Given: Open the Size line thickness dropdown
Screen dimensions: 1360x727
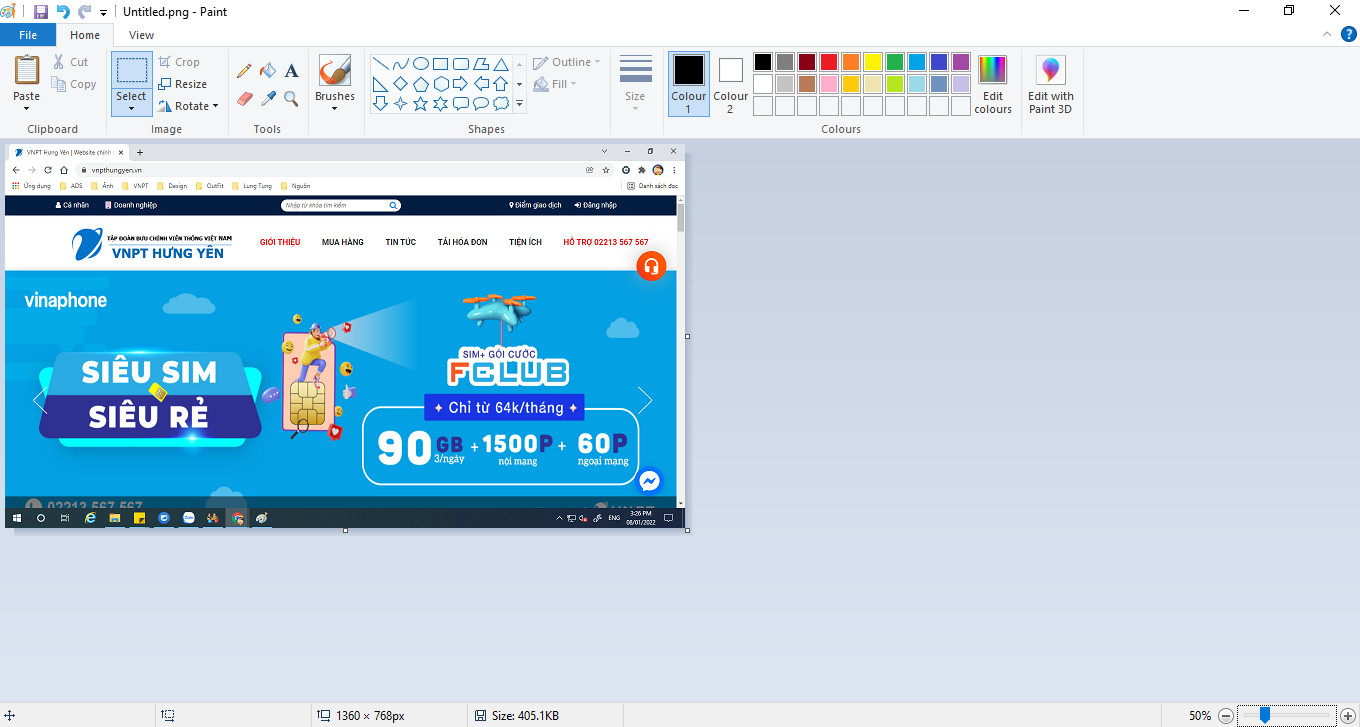Looking at the screenshot, I should pyautogui.click(x=635, y=82).
